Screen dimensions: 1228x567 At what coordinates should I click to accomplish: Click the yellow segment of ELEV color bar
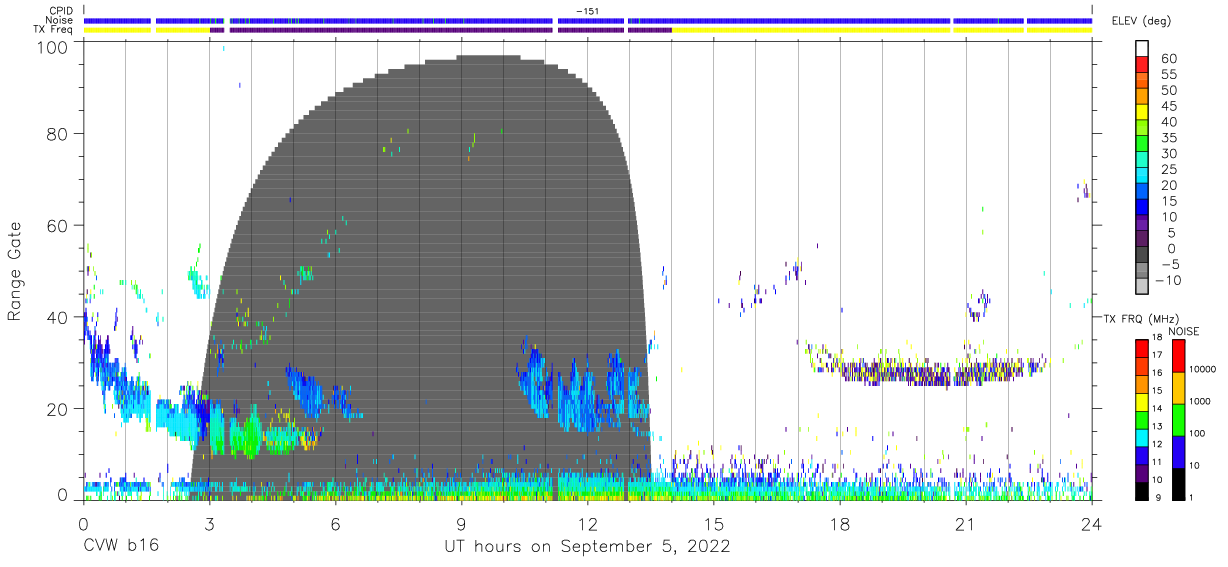click(1142, 112)
